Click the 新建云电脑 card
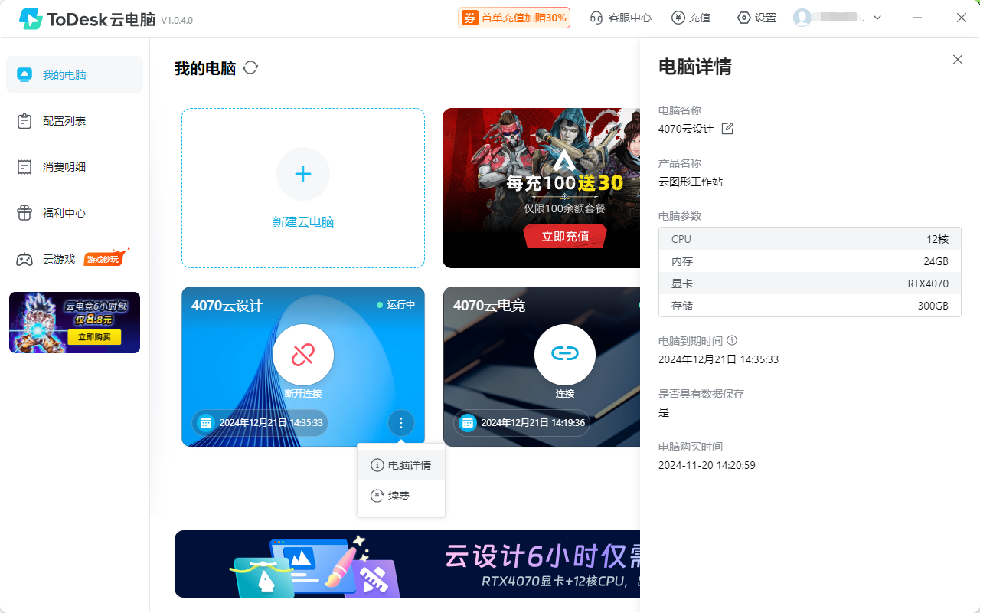This screenshot has width=981, height=613. tap(303, 189)
